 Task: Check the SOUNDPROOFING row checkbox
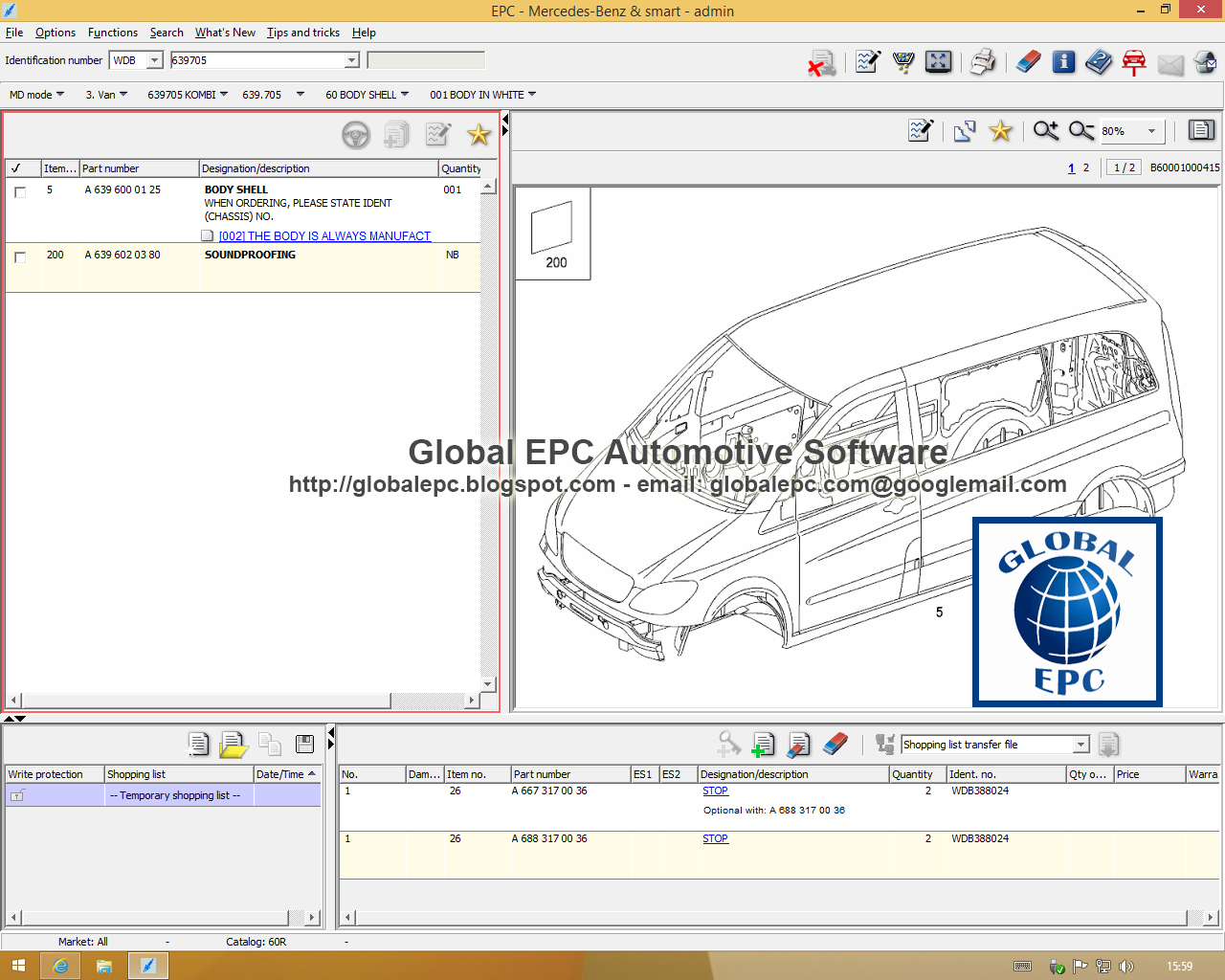(x=19, y=256)
